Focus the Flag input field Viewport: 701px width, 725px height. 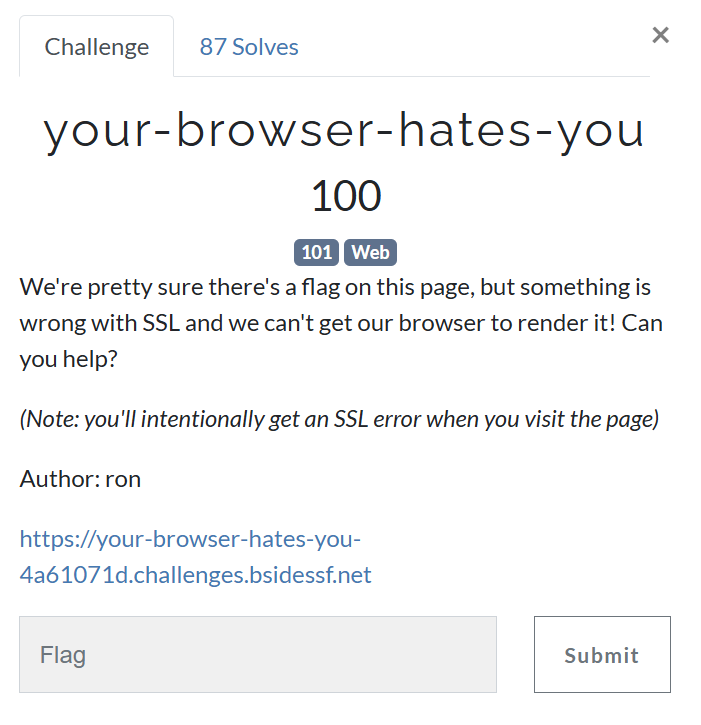coord(258,654)
